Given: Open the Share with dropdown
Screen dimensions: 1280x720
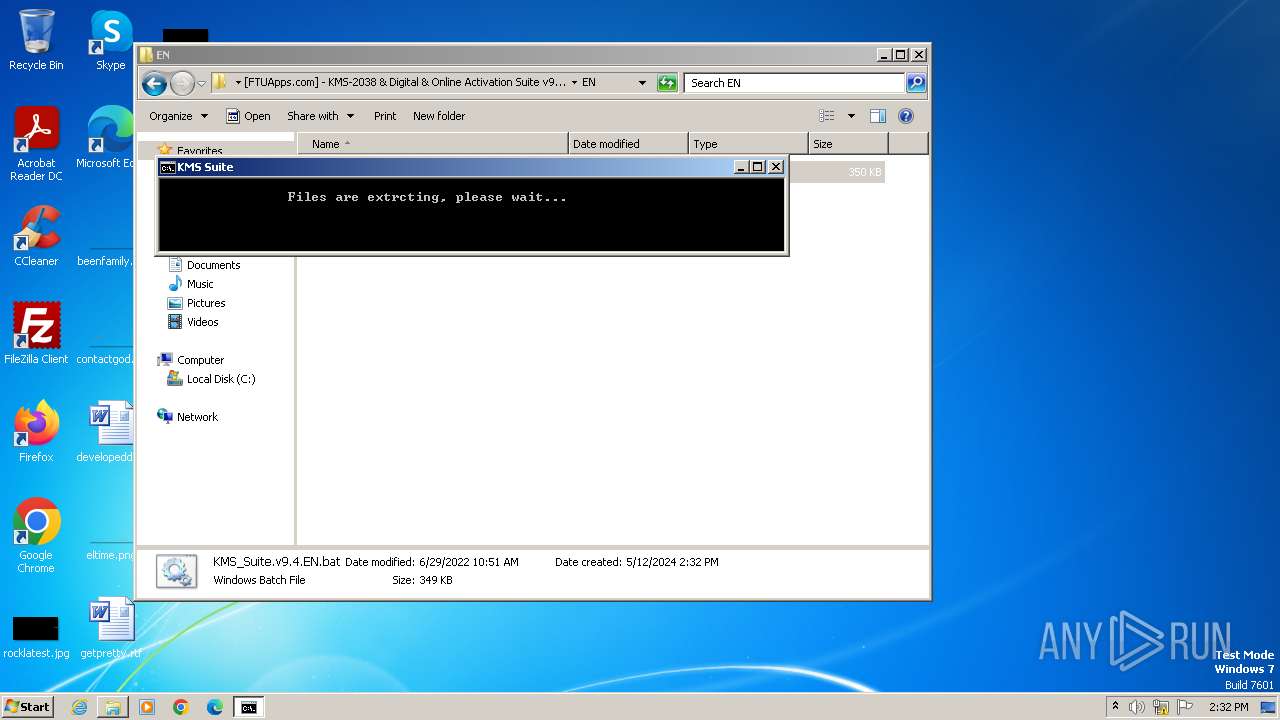Looking at the screenshot, I should [x=320, y=116].
